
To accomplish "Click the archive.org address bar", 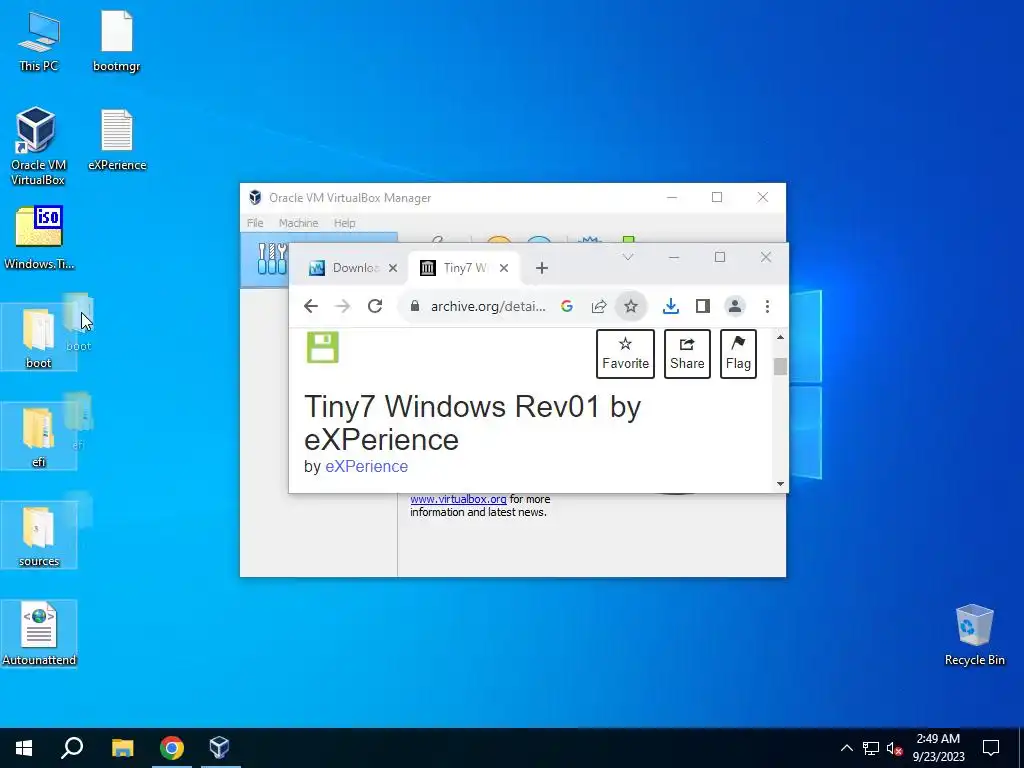I will coord(489,306).
